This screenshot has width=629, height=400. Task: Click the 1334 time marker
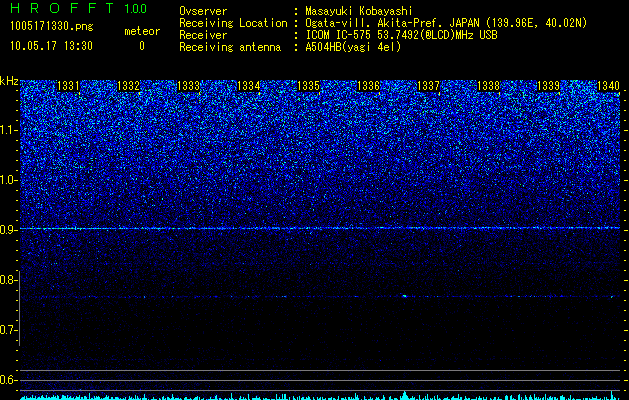click(x=248, y=86)
